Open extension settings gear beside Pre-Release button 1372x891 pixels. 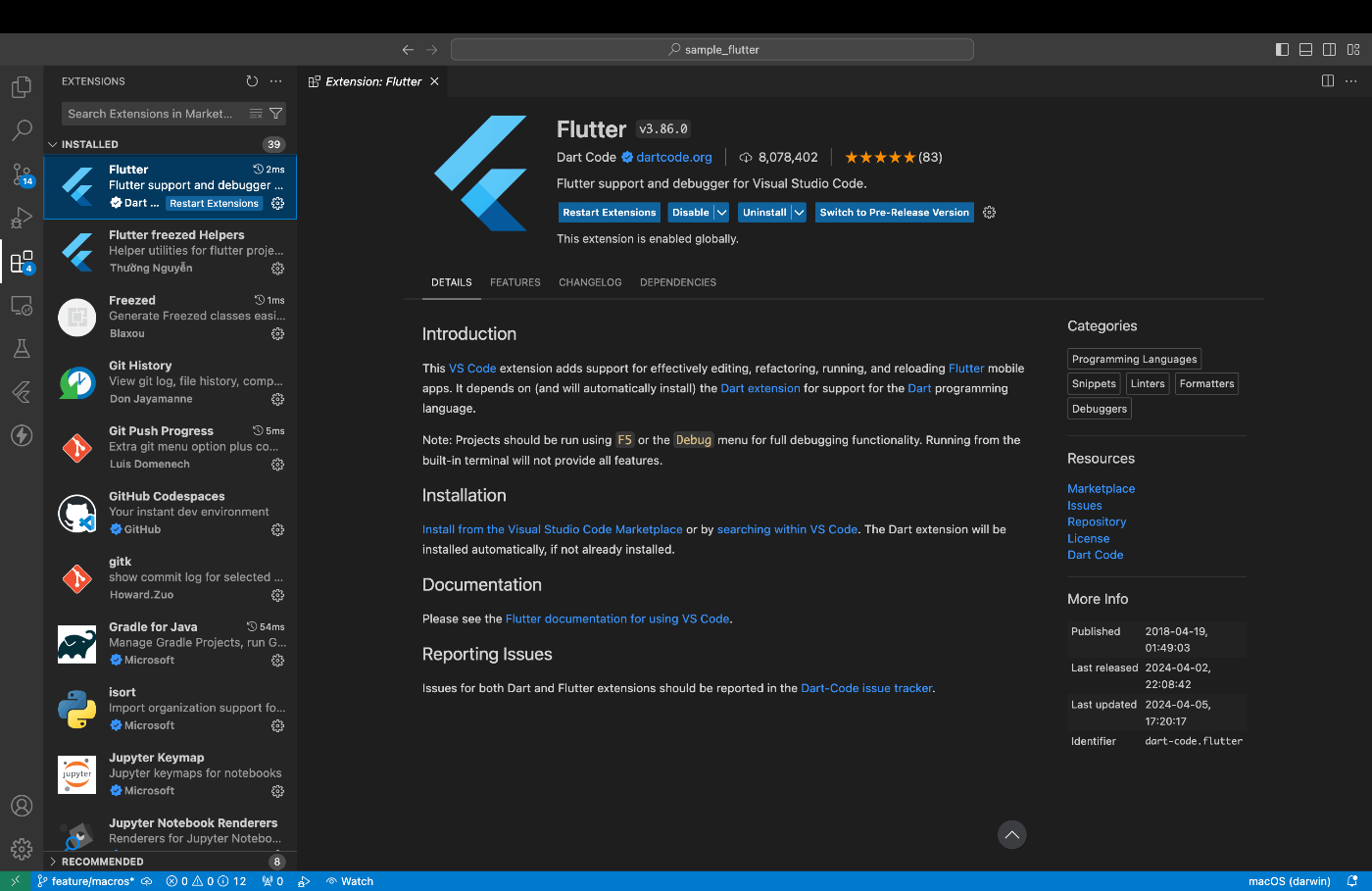click(989, 212)
